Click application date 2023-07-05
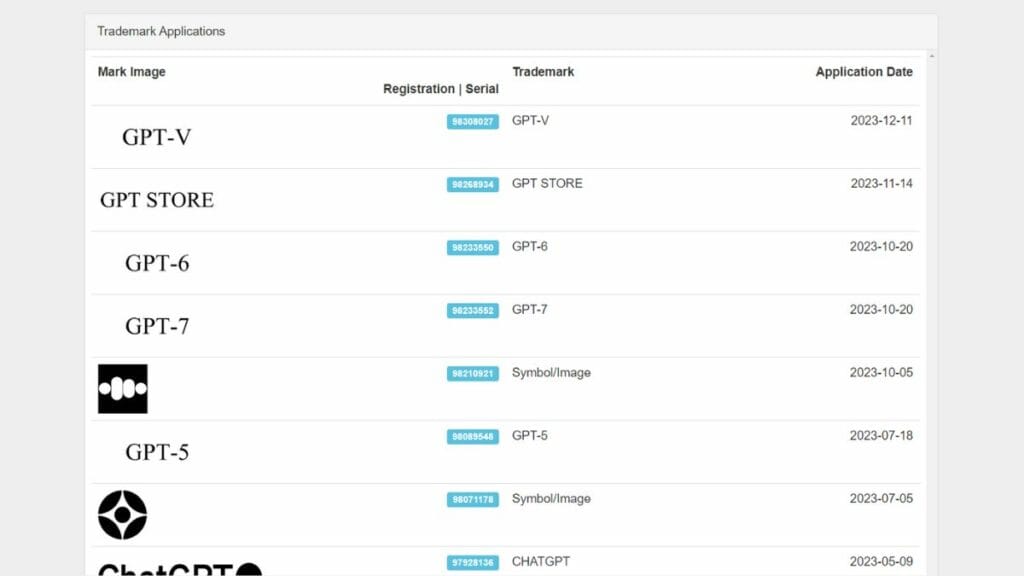This screenshot has height=576, width=1024. pyautogui.click(x=881, y=499)
